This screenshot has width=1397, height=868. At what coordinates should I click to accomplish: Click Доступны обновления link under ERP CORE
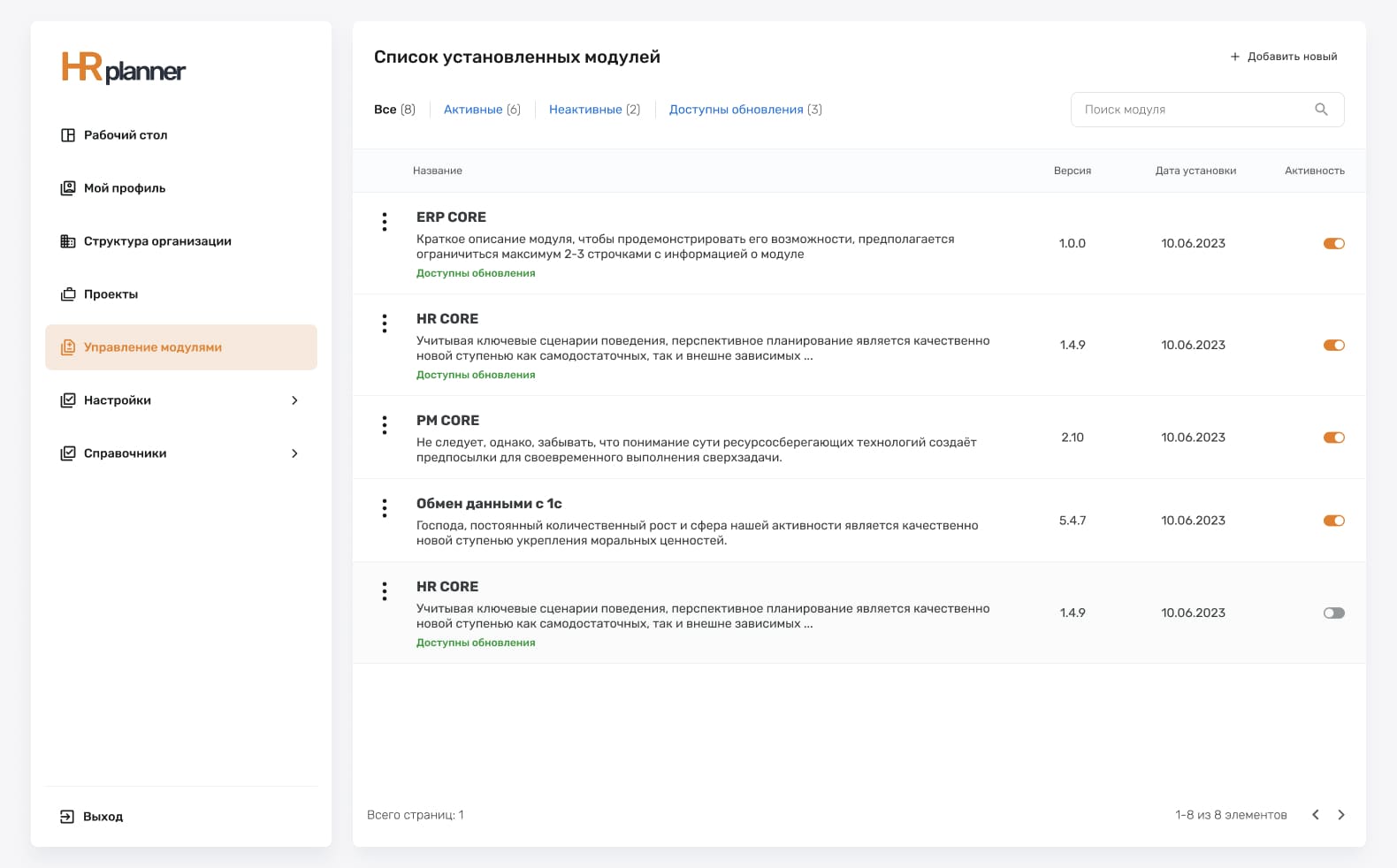tap(476, 273)
